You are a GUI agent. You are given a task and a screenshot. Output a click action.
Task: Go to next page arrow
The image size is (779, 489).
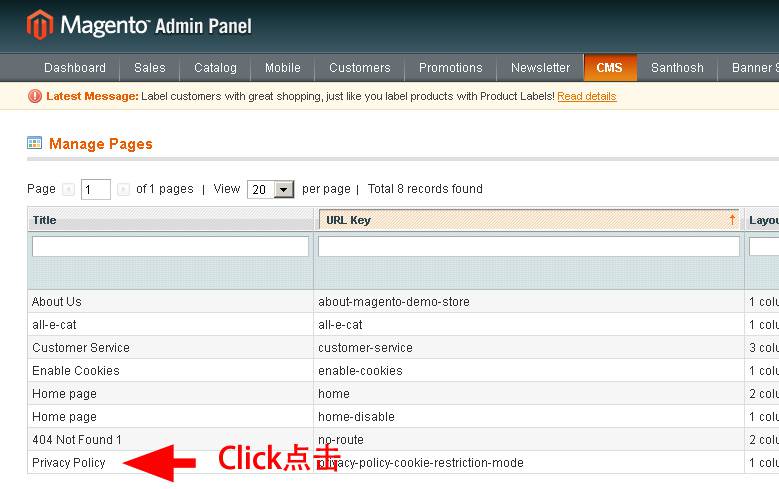tap(123, 189)
